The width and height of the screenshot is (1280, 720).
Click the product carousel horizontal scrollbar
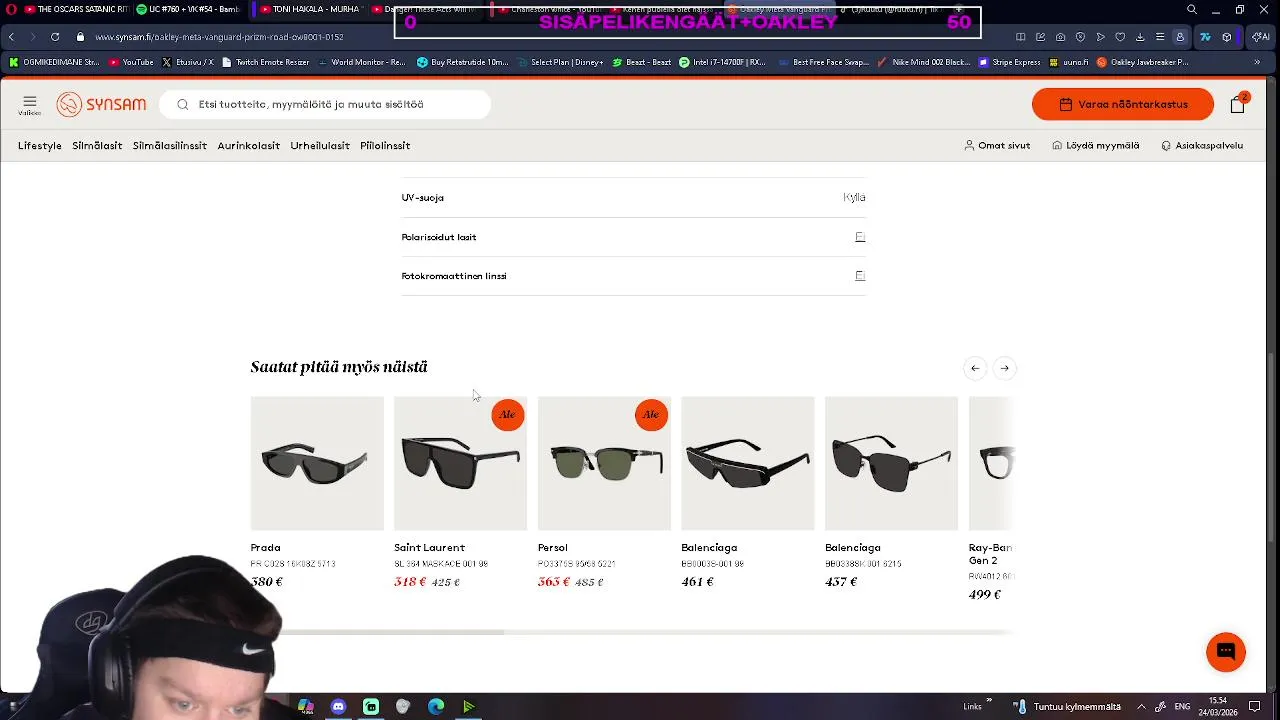(632, 632)
